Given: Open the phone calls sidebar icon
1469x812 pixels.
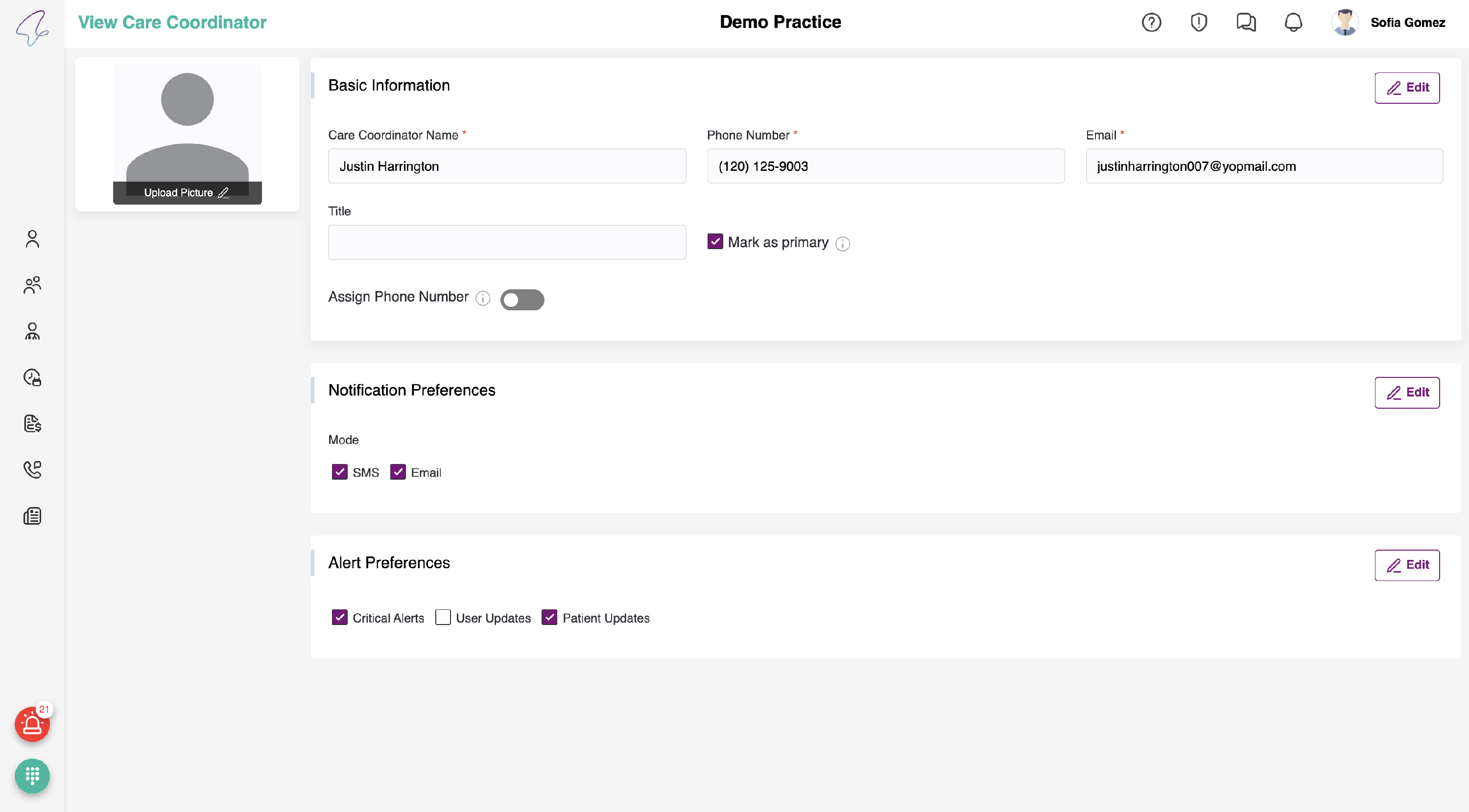Looking at the screenshot, I should click(x=32, y=469).
